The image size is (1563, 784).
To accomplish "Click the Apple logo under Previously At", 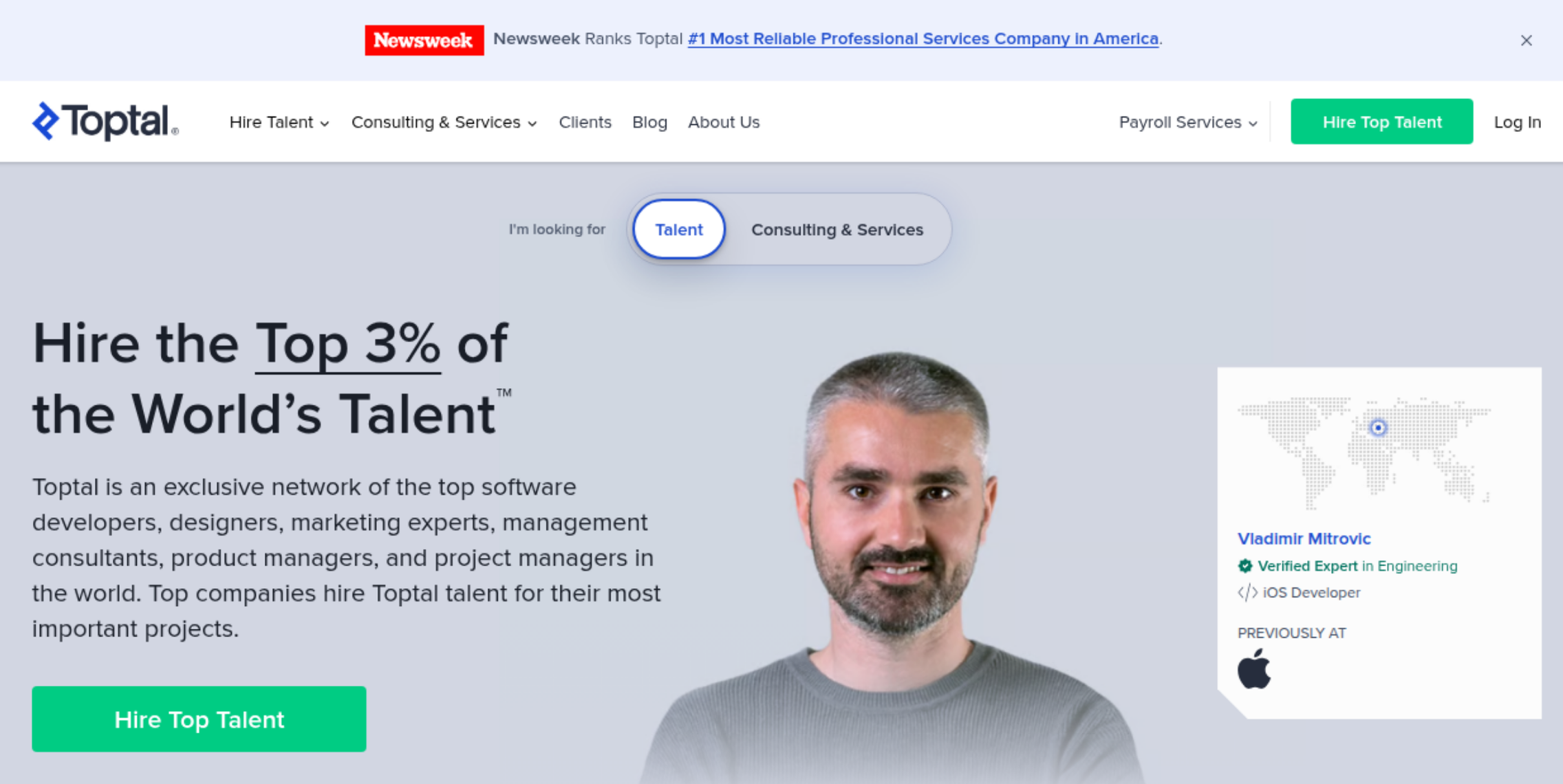I will (x=1254, y=668).
